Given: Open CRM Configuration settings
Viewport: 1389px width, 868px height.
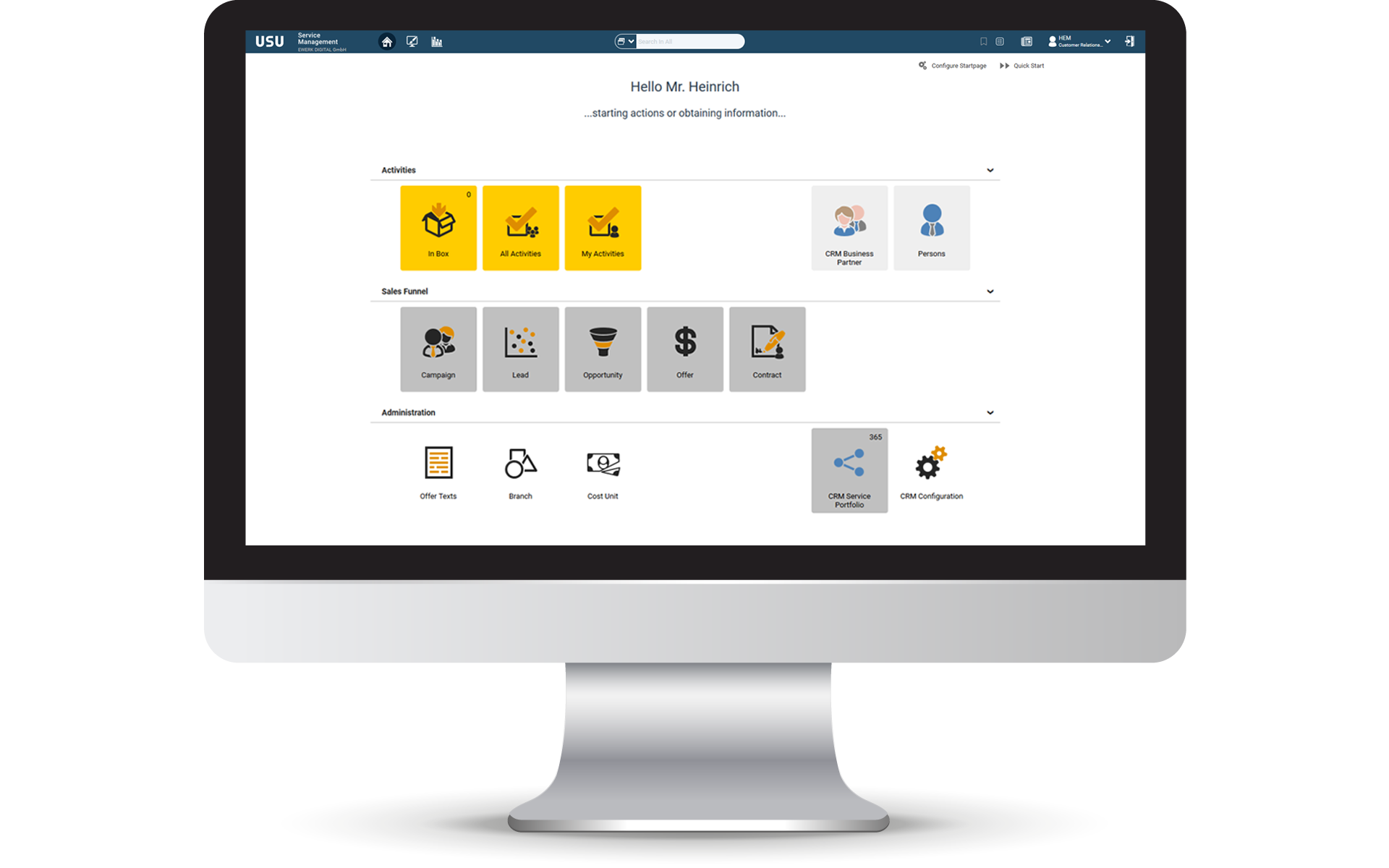Looking at the screenshot, I should (930, 470).
